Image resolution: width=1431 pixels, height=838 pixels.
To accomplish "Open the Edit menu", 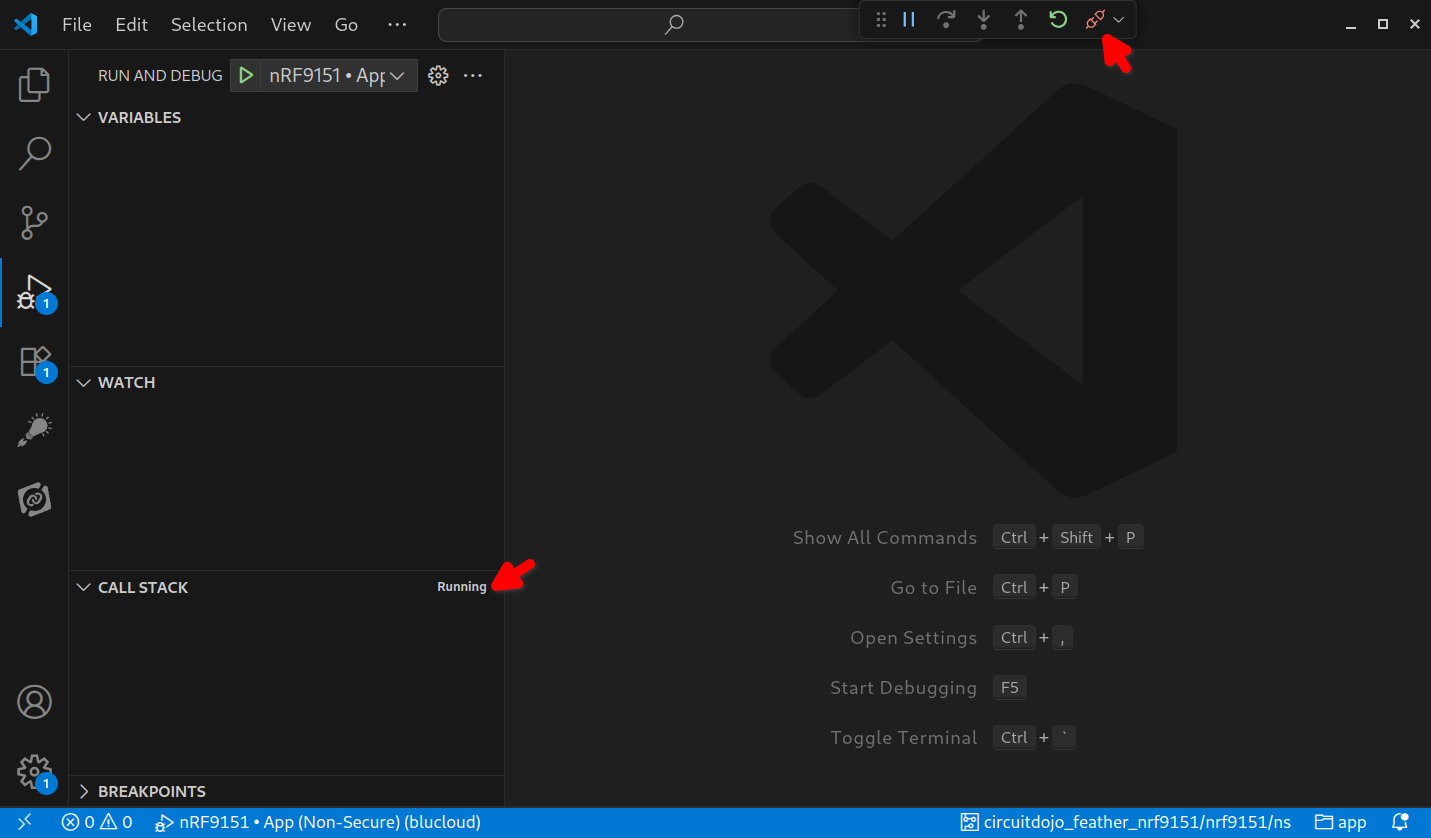I will coord(131,24).
